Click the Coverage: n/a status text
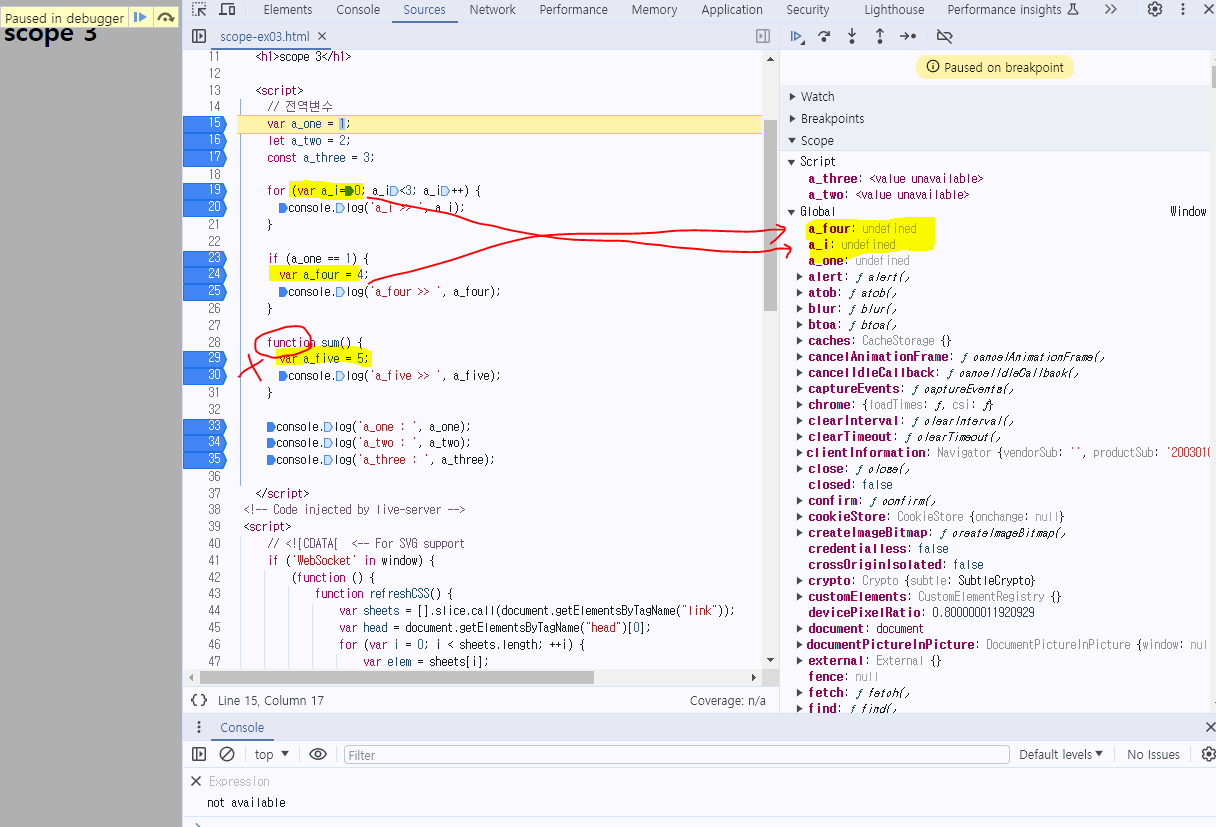 [728, 701]
